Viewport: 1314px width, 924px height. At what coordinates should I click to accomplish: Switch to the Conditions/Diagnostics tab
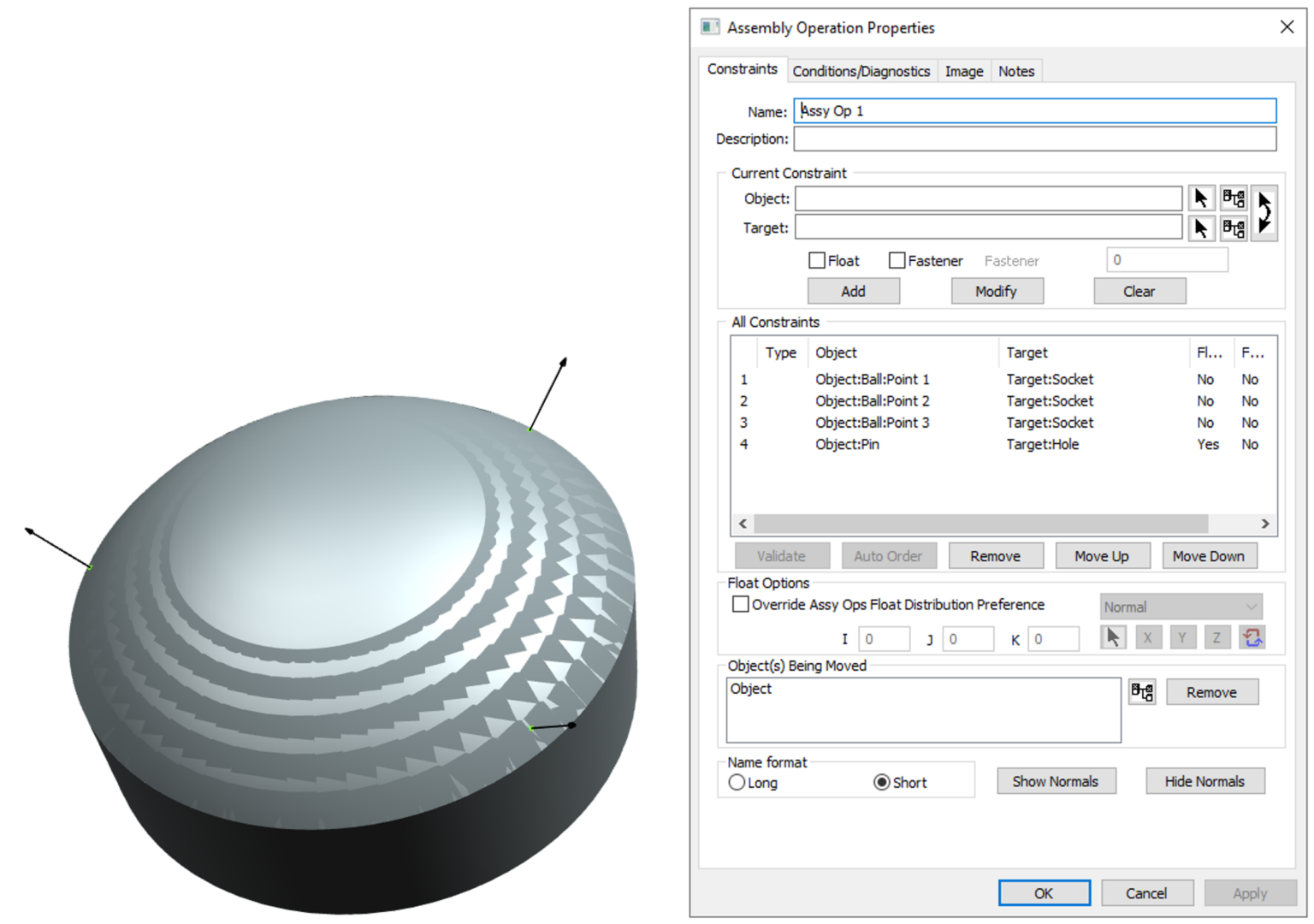(861, 71)
